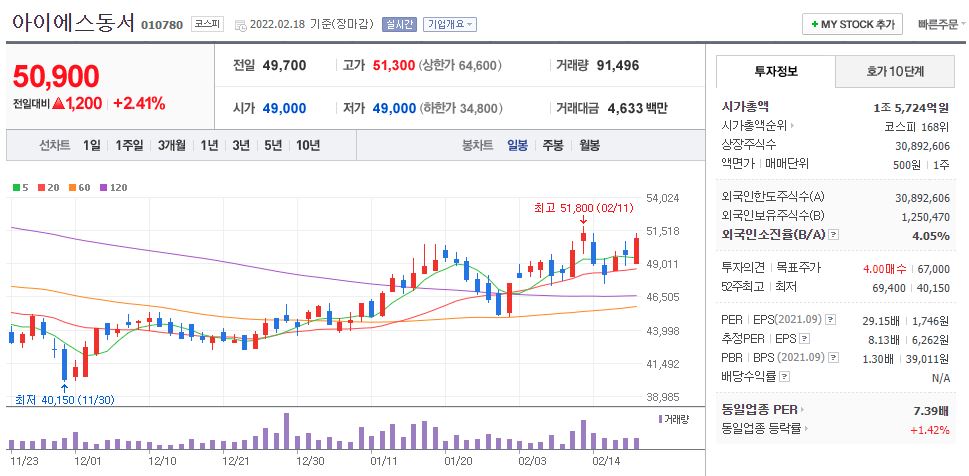Switch to the 투자정보 tab
969x476 pixels.
click(776, 71)
